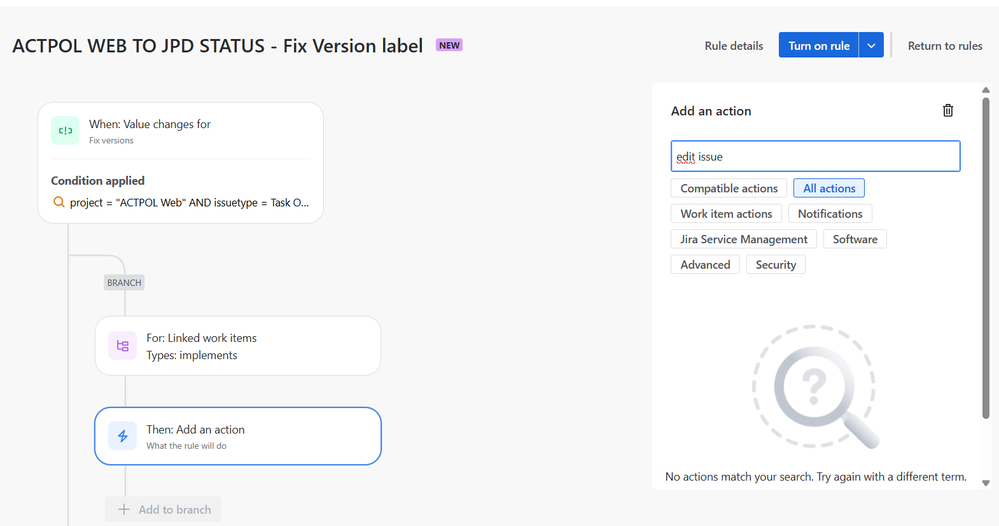Select the Jira Service Management category
Image resolution: width=999 pixels, height=526 pixels.
coord(744,239)
